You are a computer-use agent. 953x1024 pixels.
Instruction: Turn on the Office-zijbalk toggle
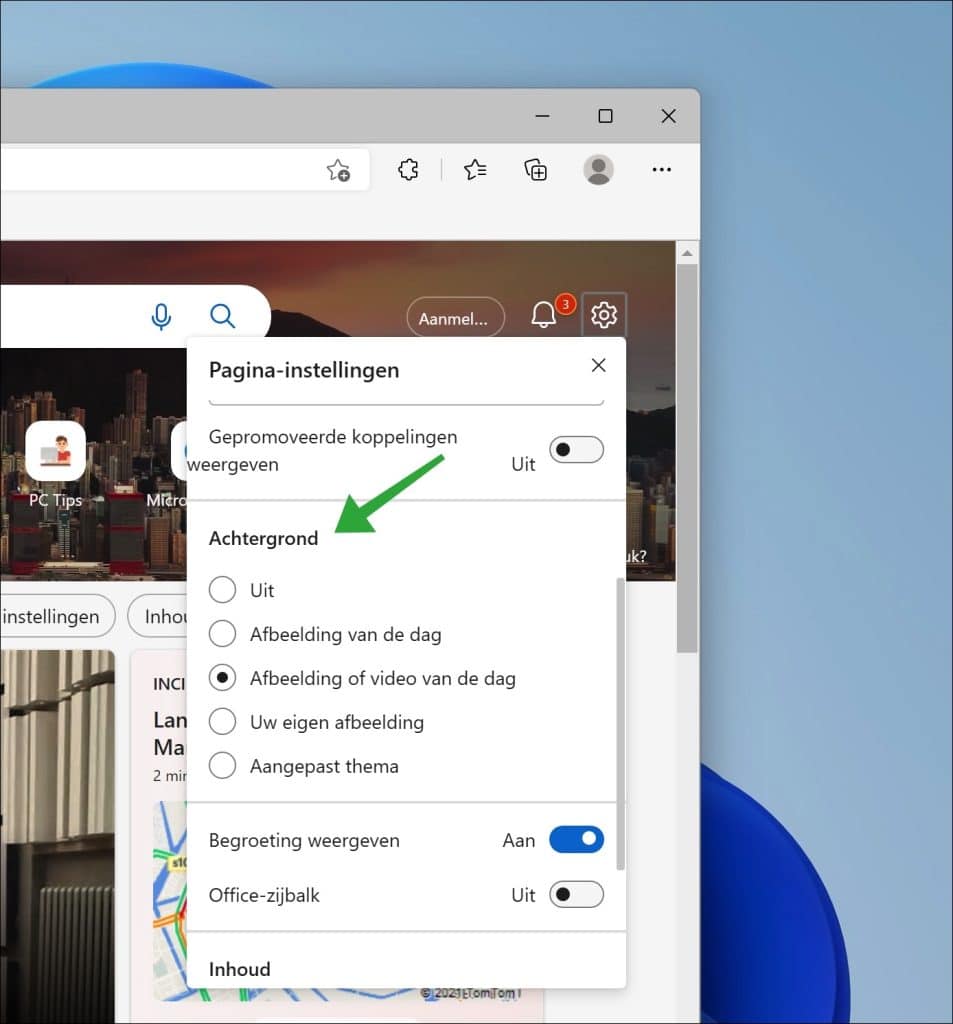(577, 895)
